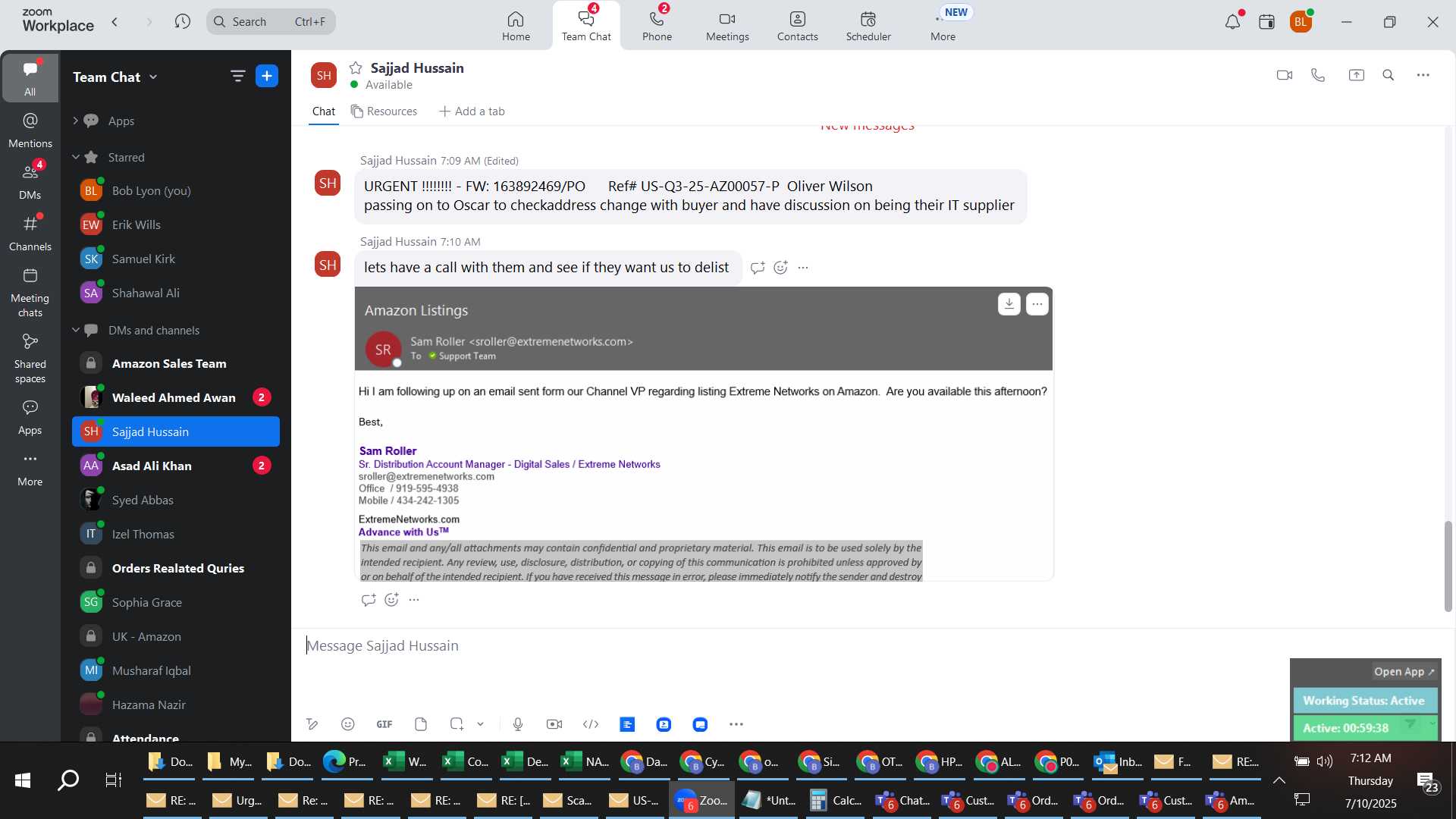Open More in the left sidebar
This screenshot has width=1456, height=819.
click(x=30, y=469)
